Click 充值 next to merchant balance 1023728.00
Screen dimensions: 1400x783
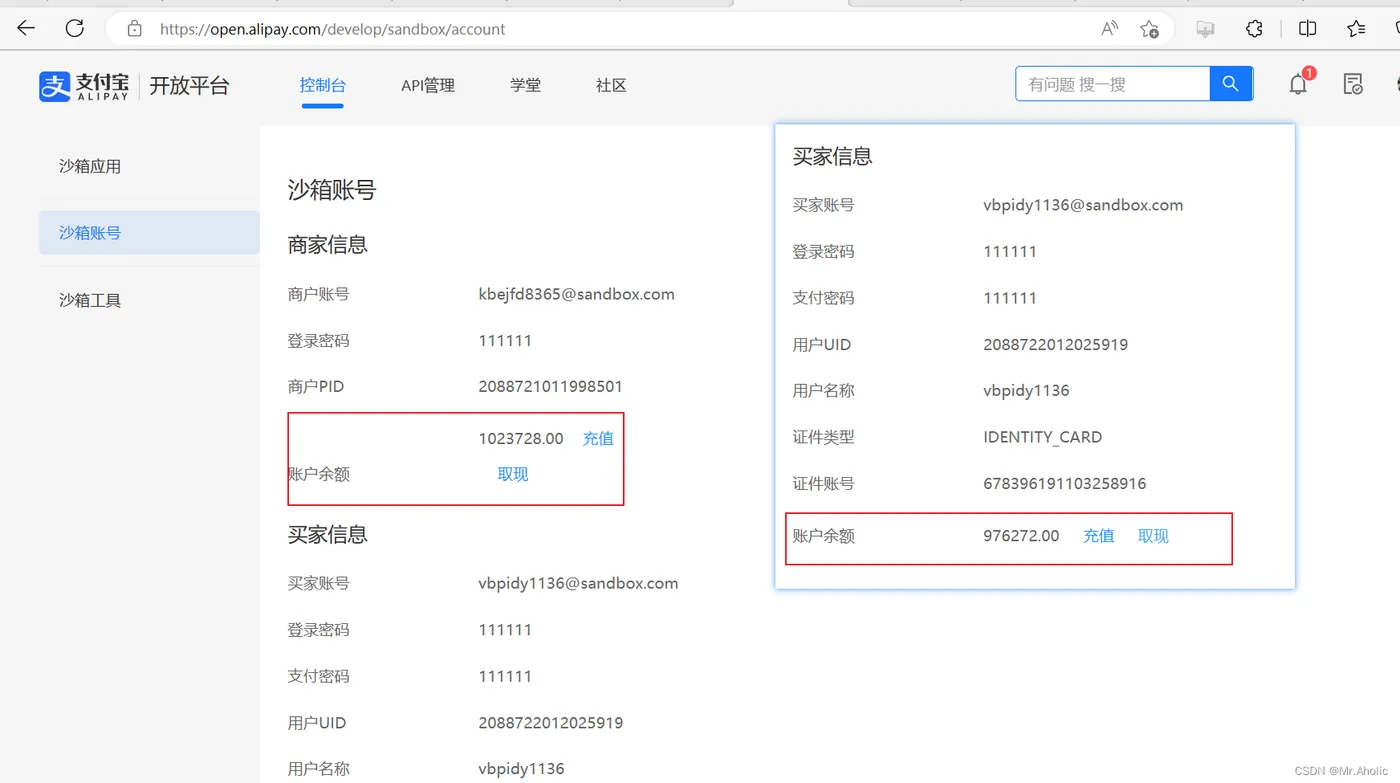pos(598,438)
